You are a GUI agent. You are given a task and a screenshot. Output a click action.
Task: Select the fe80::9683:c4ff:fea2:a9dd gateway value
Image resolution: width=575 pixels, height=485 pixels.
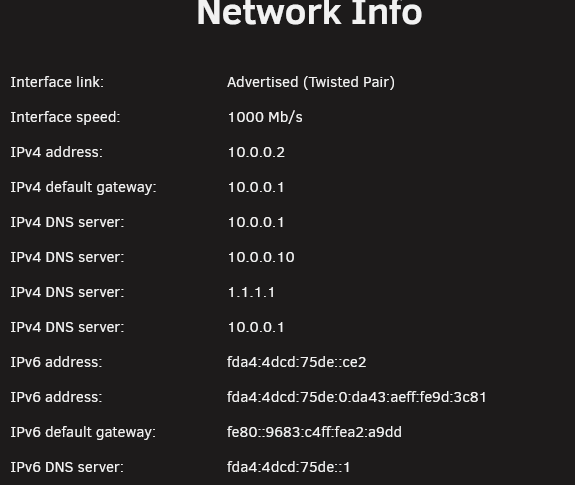pos(314,432)
